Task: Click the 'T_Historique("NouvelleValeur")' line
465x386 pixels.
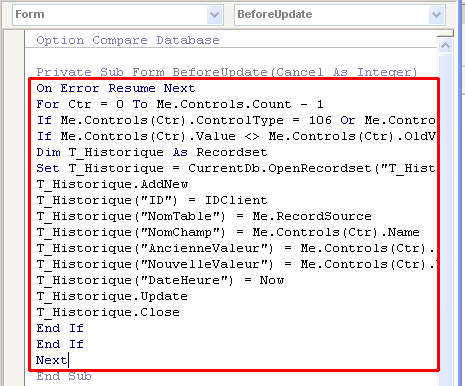Action: pyautogui.click(x=236, y=264)
